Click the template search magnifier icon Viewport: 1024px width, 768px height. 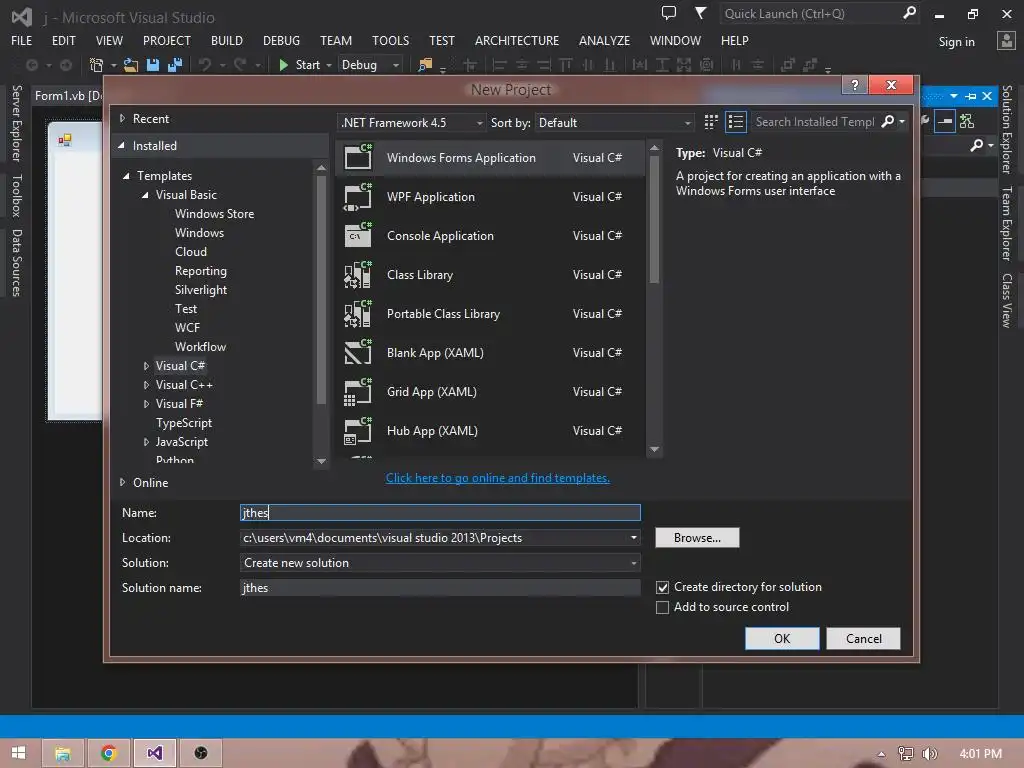click(888, 121)
